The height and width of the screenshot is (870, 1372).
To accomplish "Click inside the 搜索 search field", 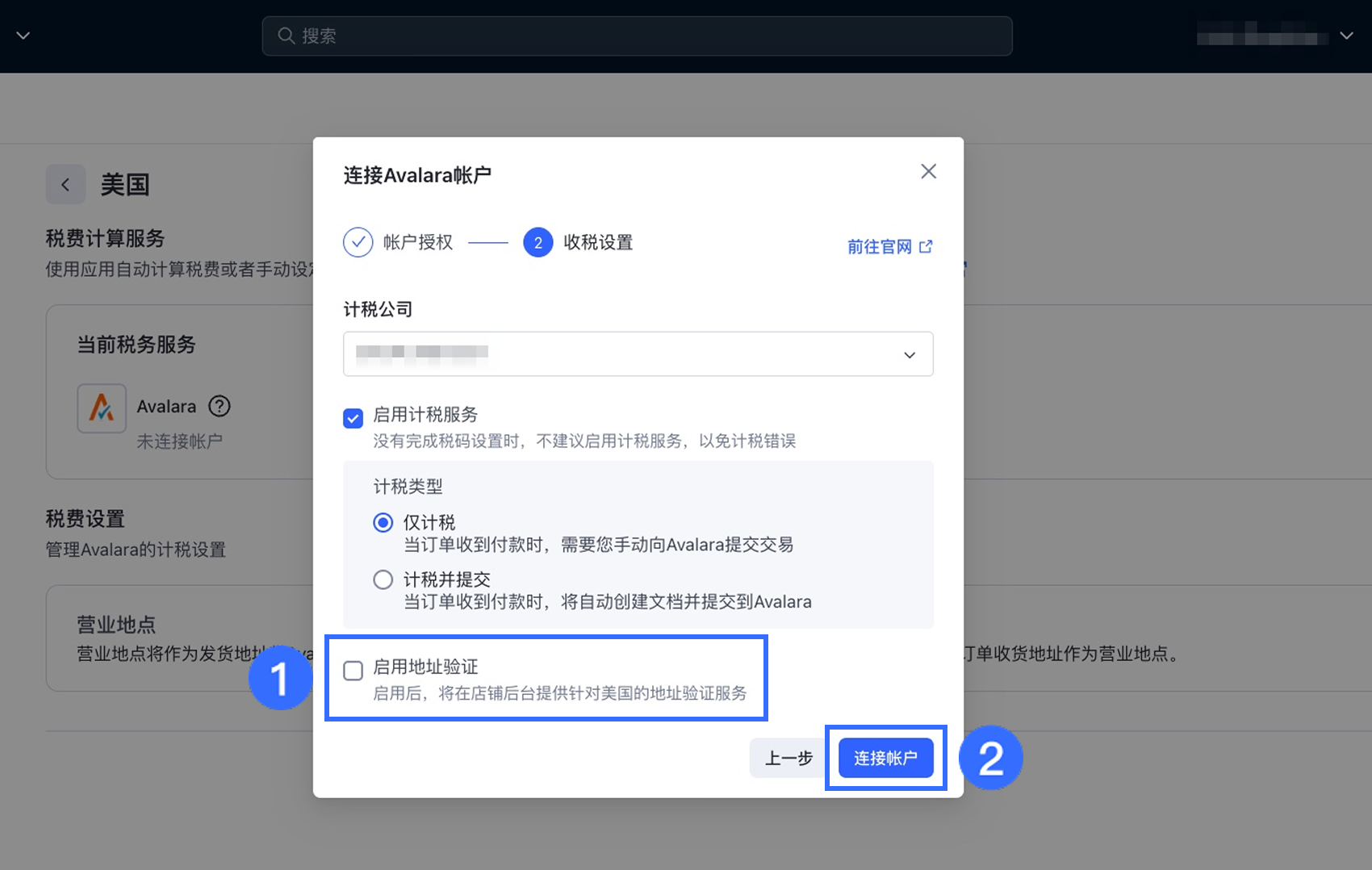I will (x=565, y=36).
